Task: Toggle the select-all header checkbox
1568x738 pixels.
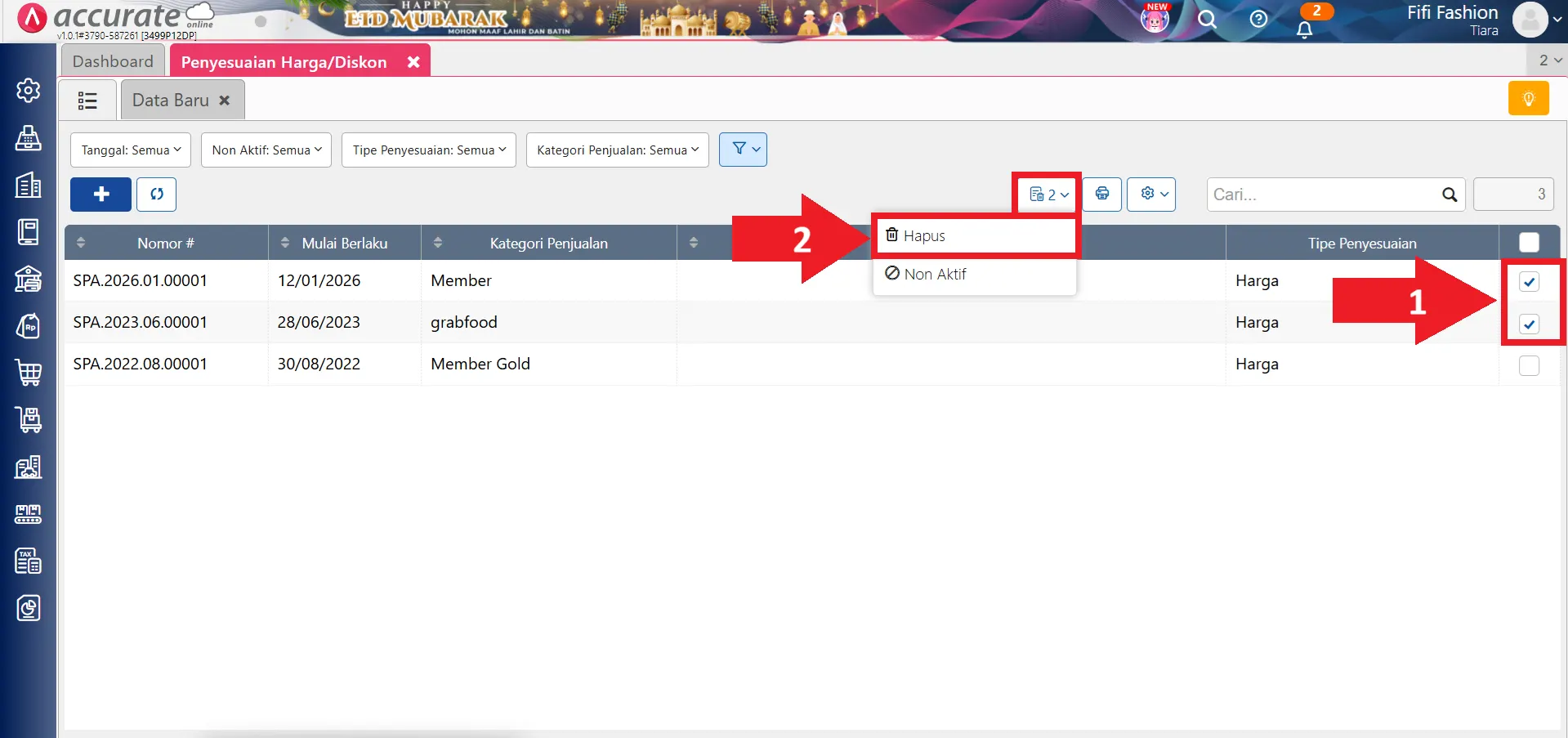Action: pos(1529,243)
